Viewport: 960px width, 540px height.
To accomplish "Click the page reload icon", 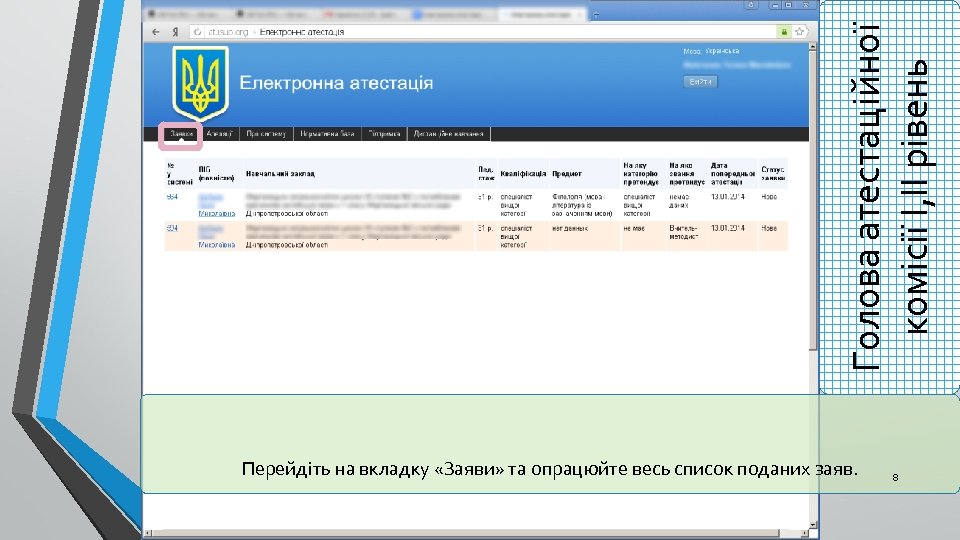I will (197, 32).
